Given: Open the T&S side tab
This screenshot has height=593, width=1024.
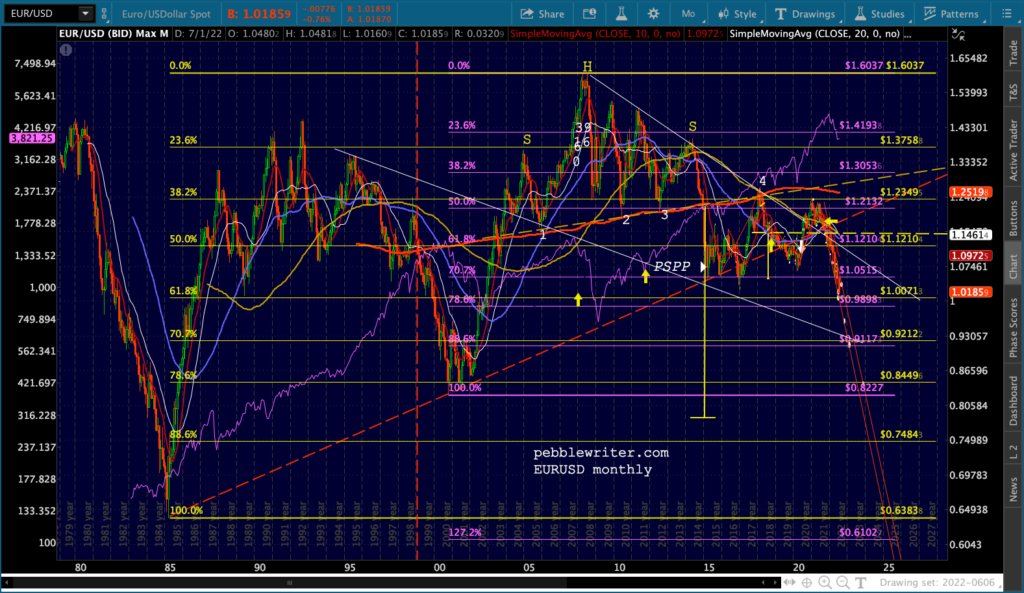Looking at the screenshot, I should tap(1014, 92).
